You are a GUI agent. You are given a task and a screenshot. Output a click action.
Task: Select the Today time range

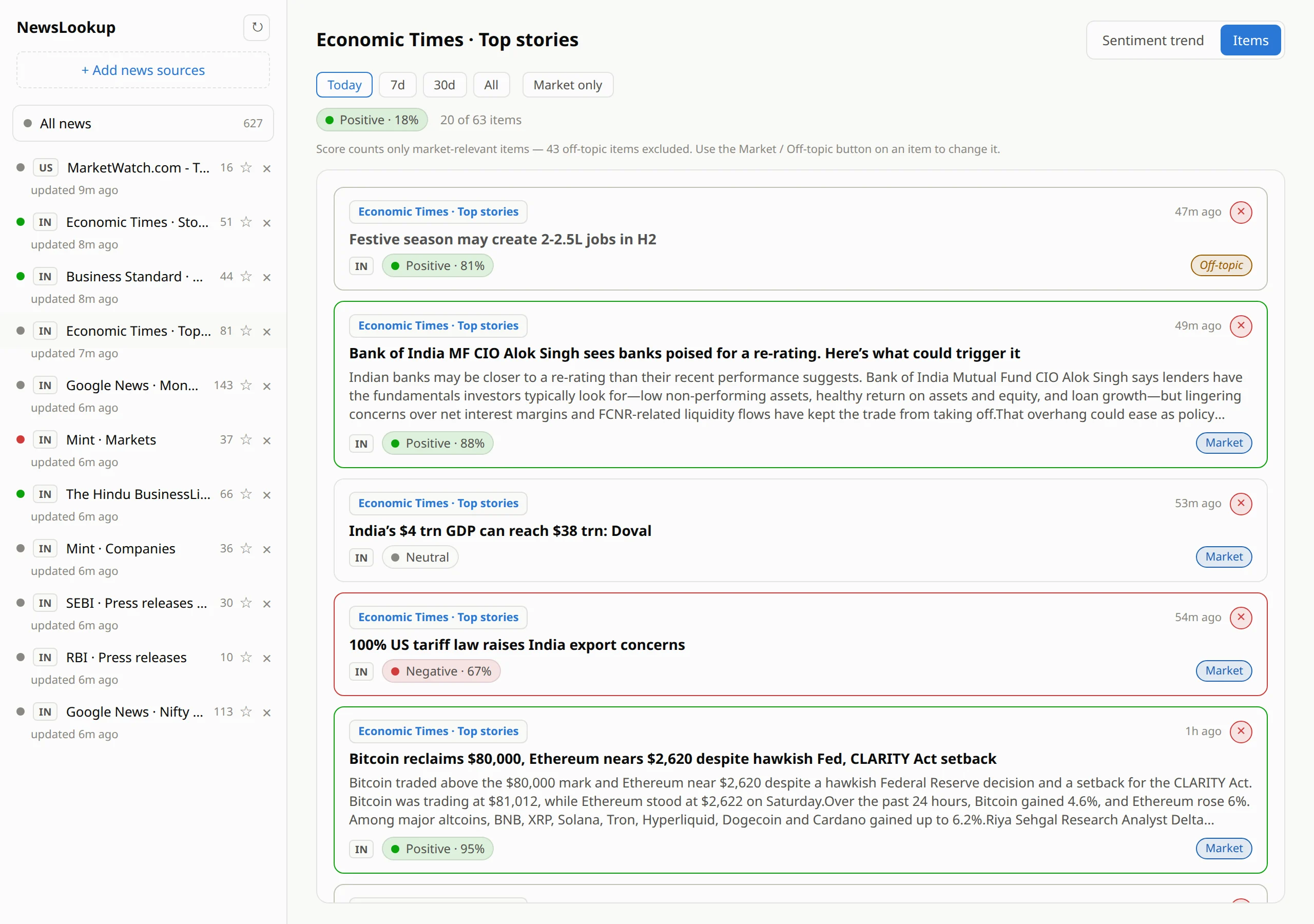[x=344, y=85]
